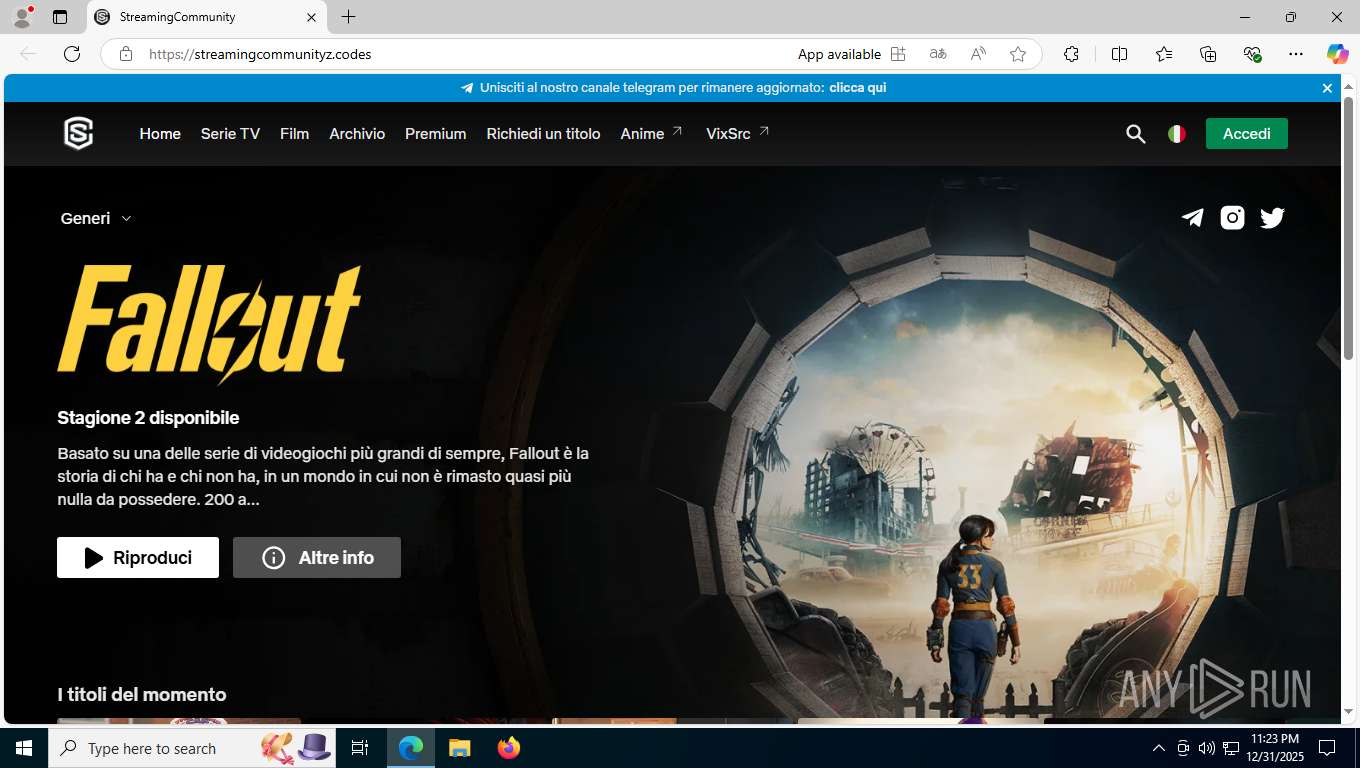This screenshot has width=1360, height=768.
Task: Open the Anime external link
Action: click(651, 134)
